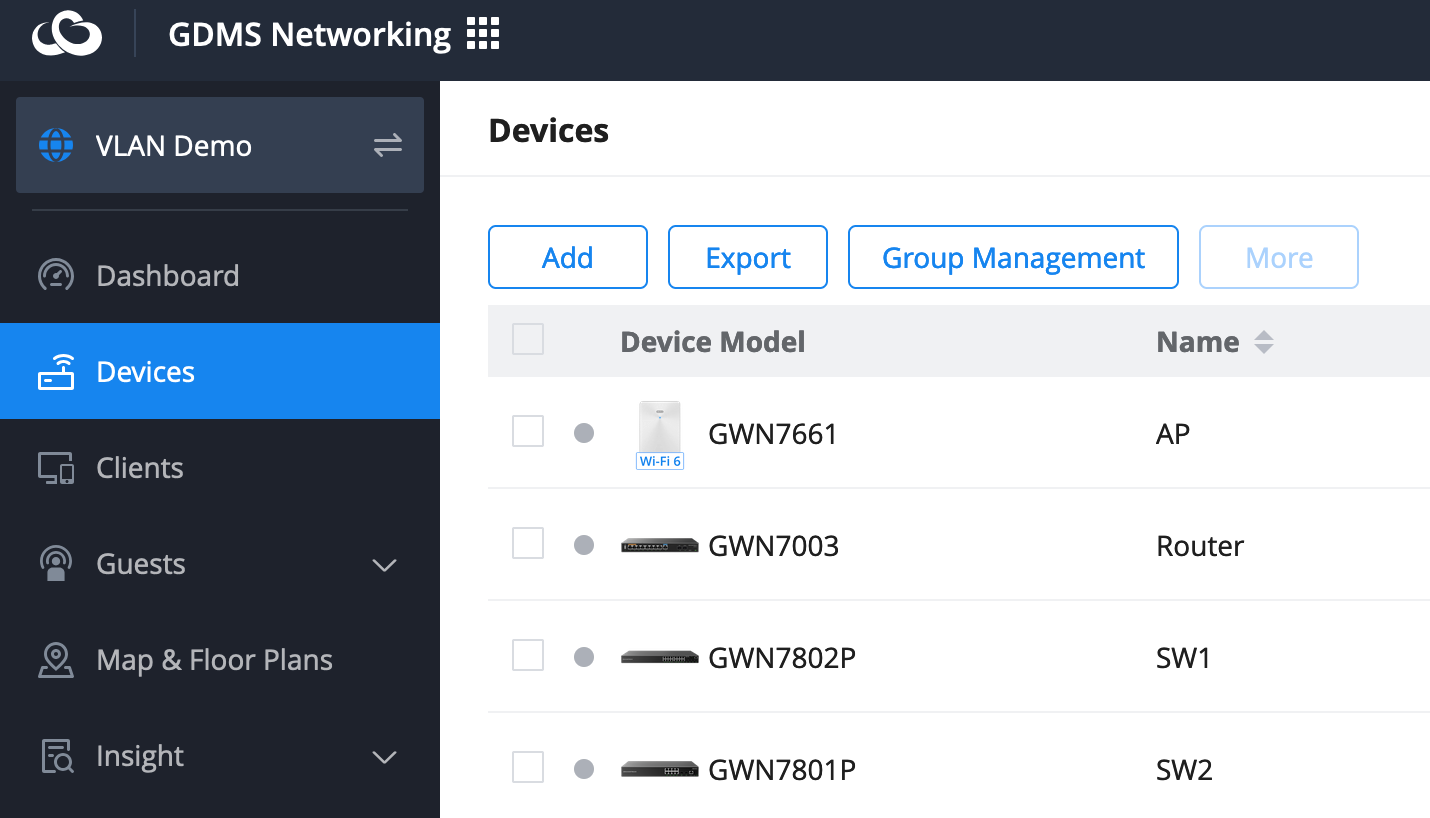Click the Devices page heading
Viewport: 1430px width, 818px height.
549,131
